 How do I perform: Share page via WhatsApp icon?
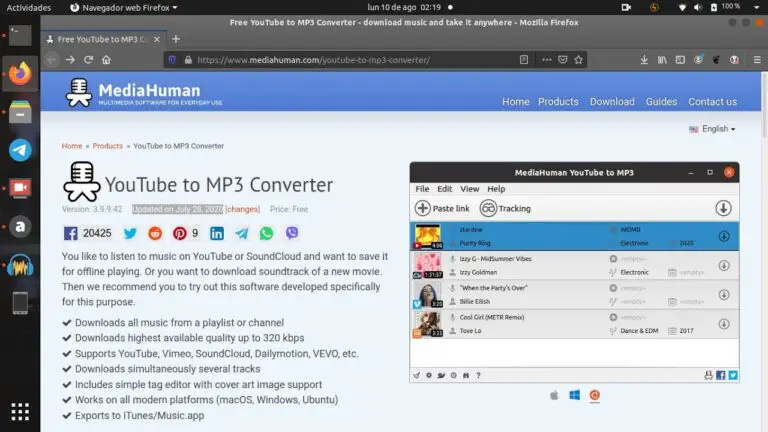(x=266, y=233)
